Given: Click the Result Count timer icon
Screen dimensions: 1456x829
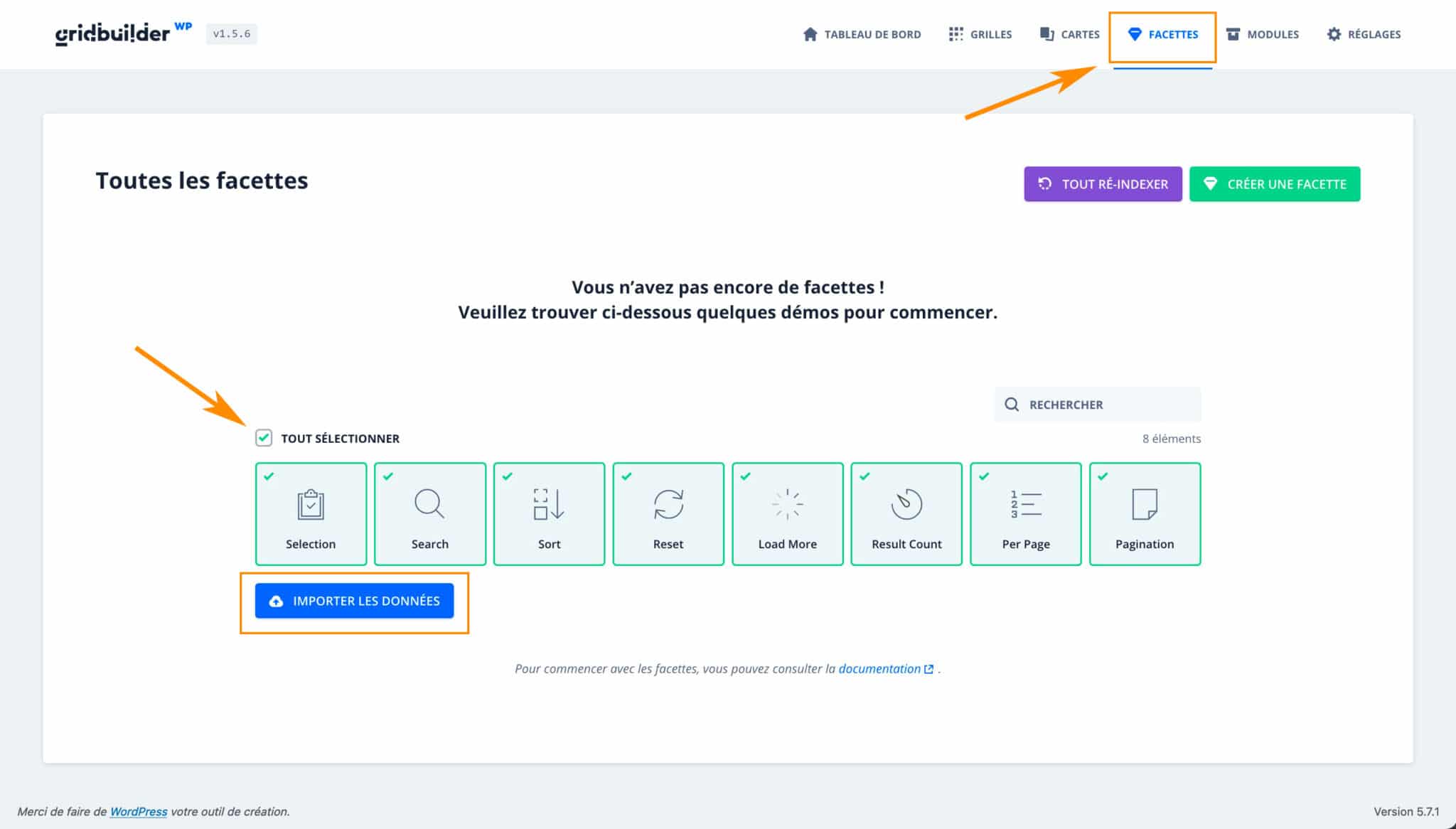Looking at the screenshot, I should pyautogui.click(x=906, y=505).
